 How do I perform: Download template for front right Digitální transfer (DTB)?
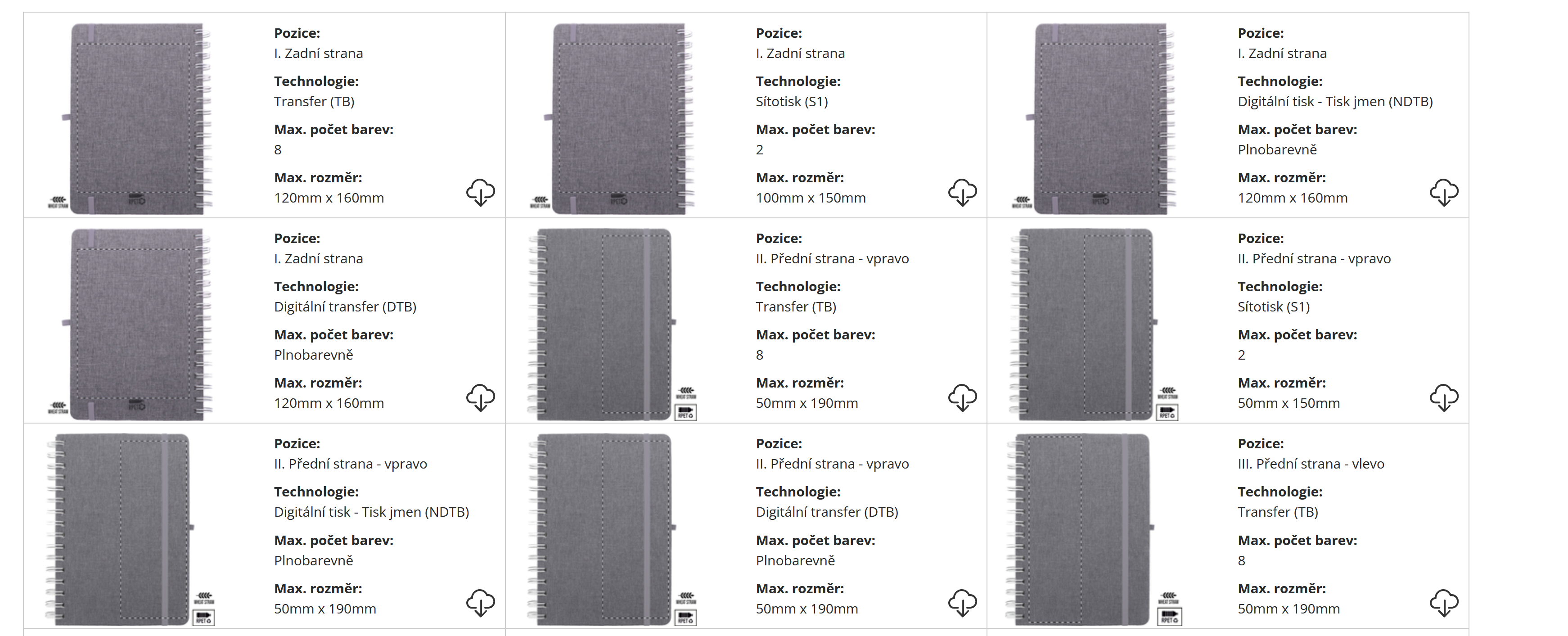click(962, 603)
